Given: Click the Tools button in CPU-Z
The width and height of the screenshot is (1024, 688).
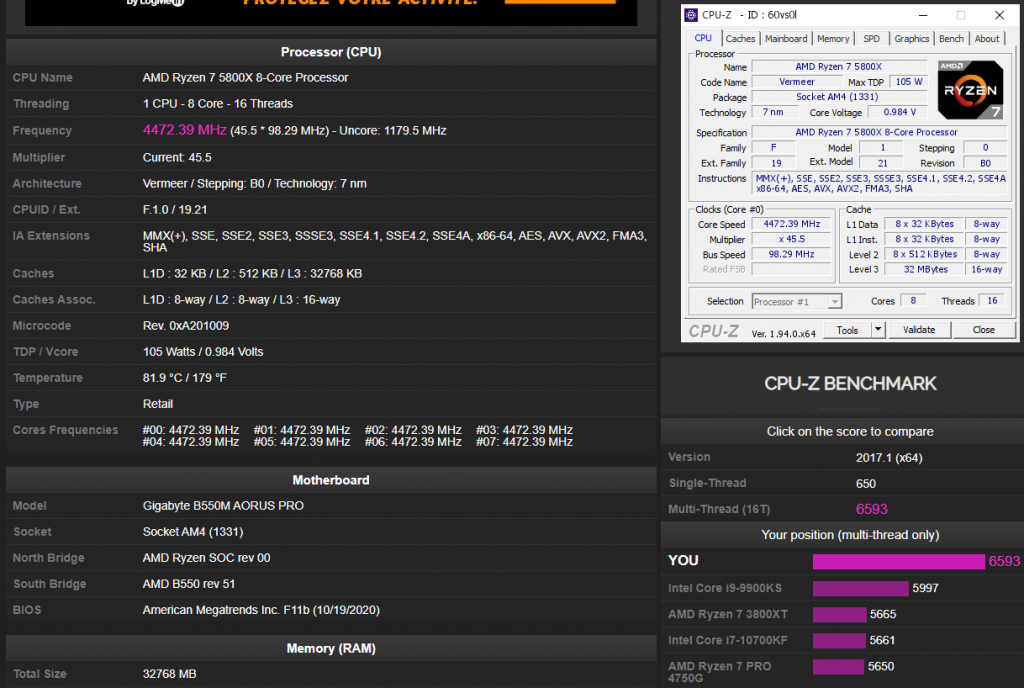Looking at the screenshot, I should click(x=847, y=330).
